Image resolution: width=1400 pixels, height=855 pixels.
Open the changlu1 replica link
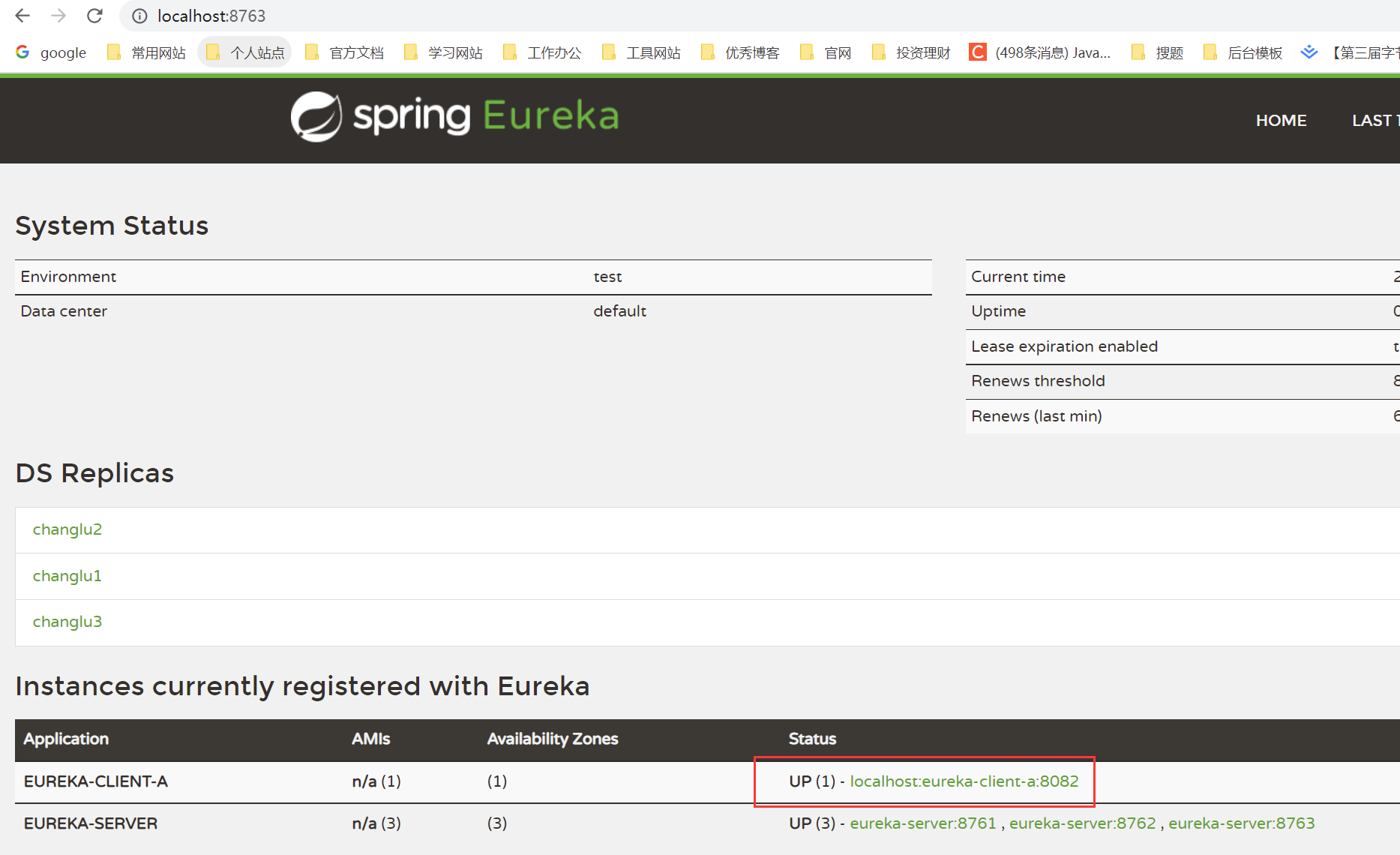click(67, 576)
